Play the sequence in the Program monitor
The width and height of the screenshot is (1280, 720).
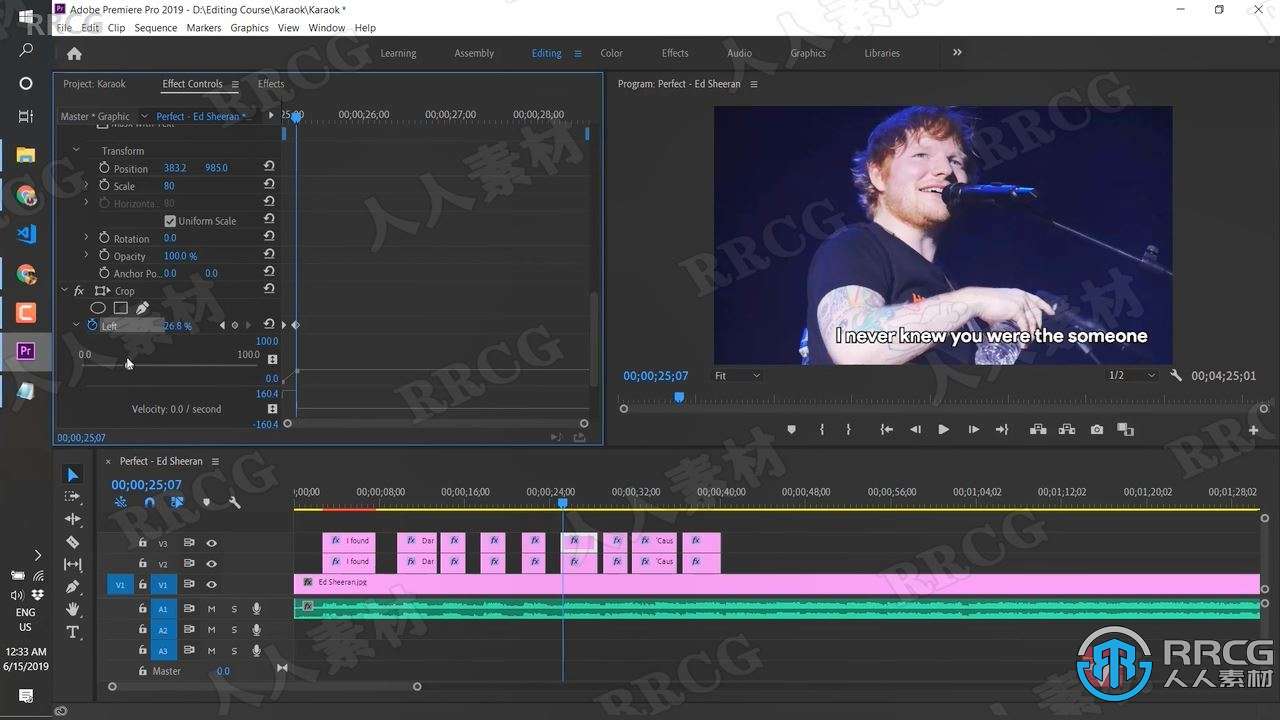click(x=943, y=430)
